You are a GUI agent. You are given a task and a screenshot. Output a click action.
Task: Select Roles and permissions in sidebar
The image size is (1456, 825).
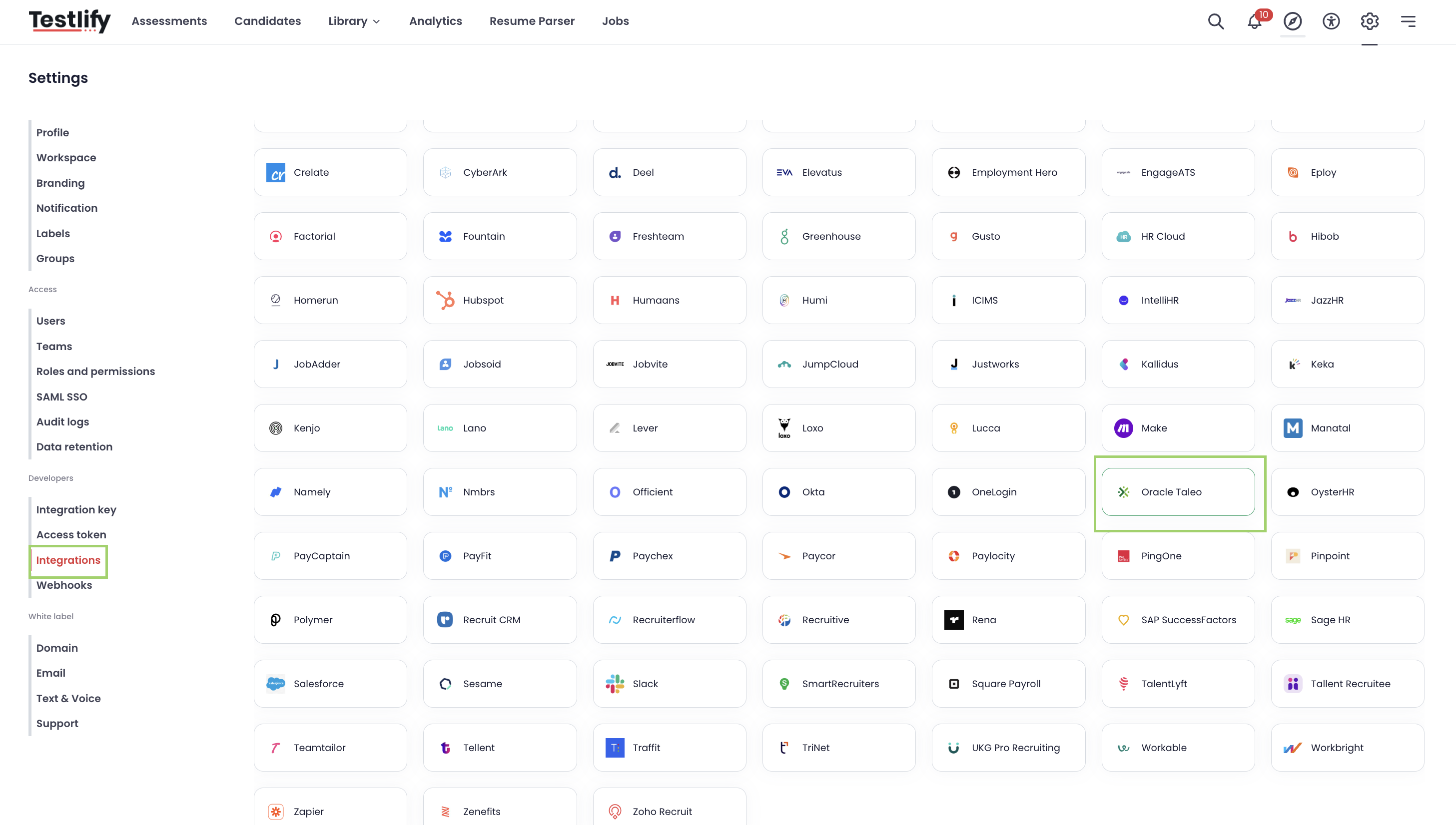coord(96,372)
